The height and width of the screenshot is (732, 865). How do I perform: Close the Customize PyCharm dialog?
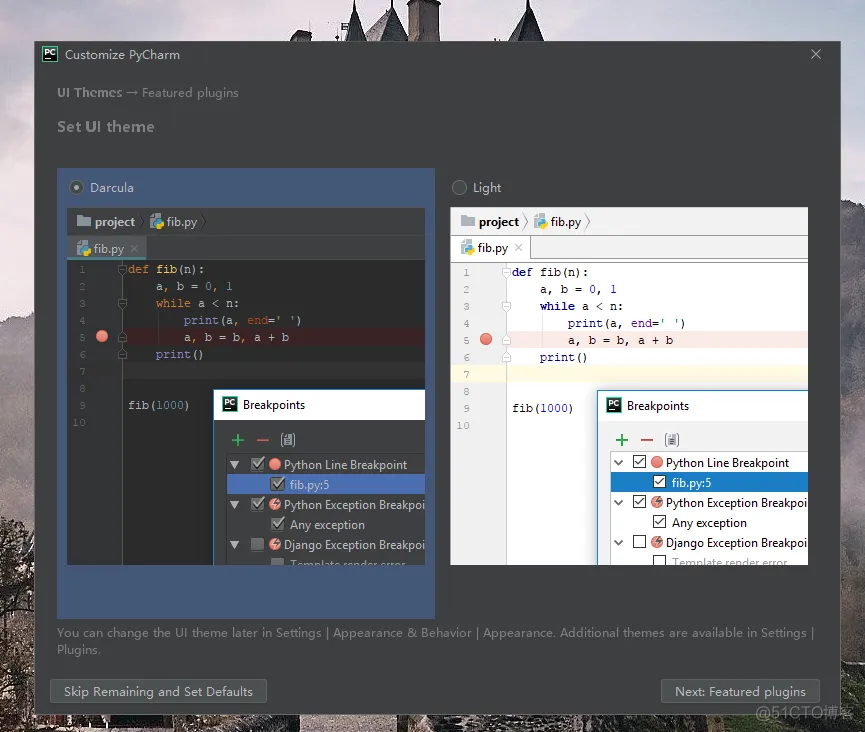(816, 54)
